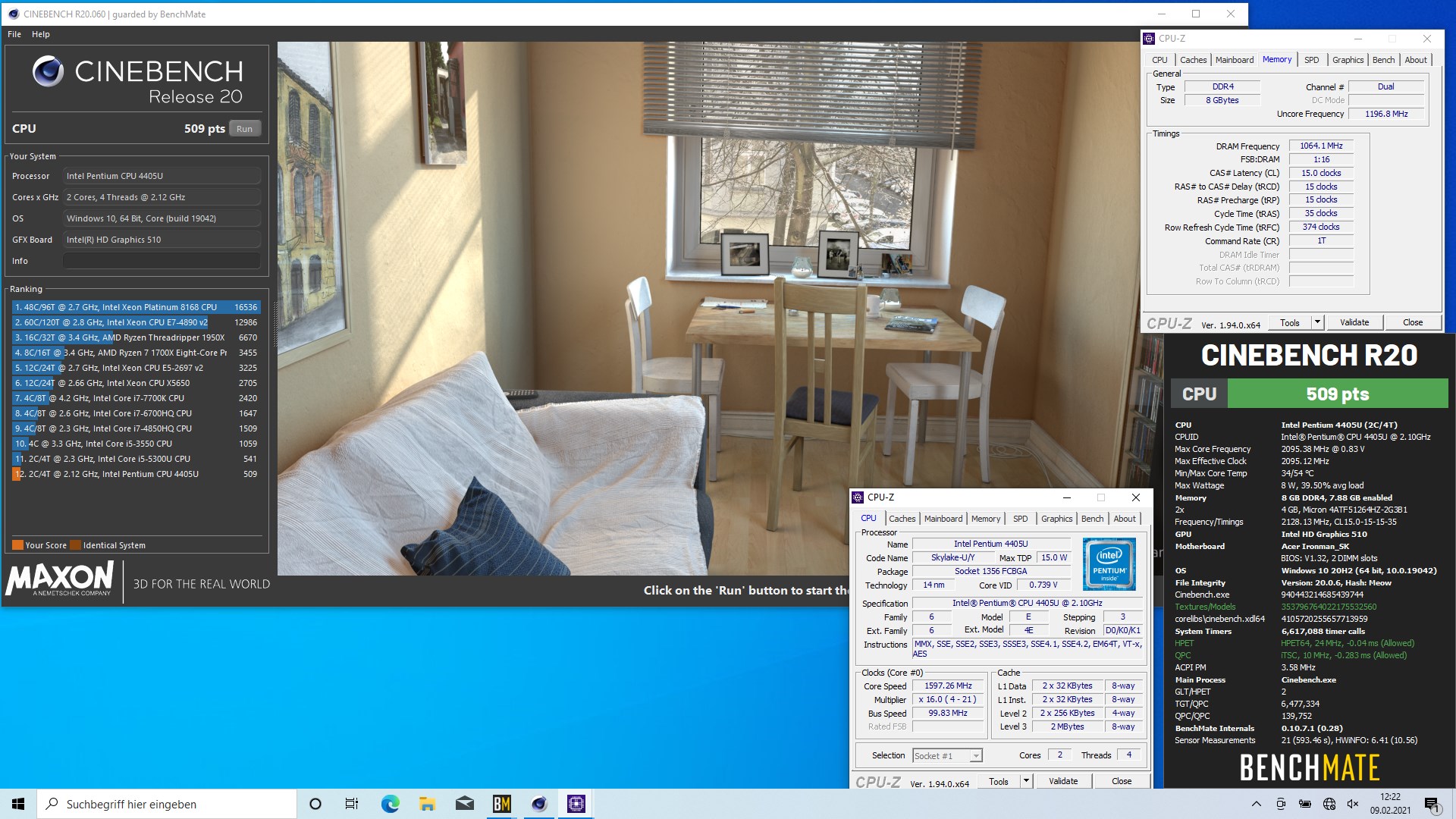Click the CPU-Z title icon in the lower window
This screenshot has width=1456, height=819.
858,497
